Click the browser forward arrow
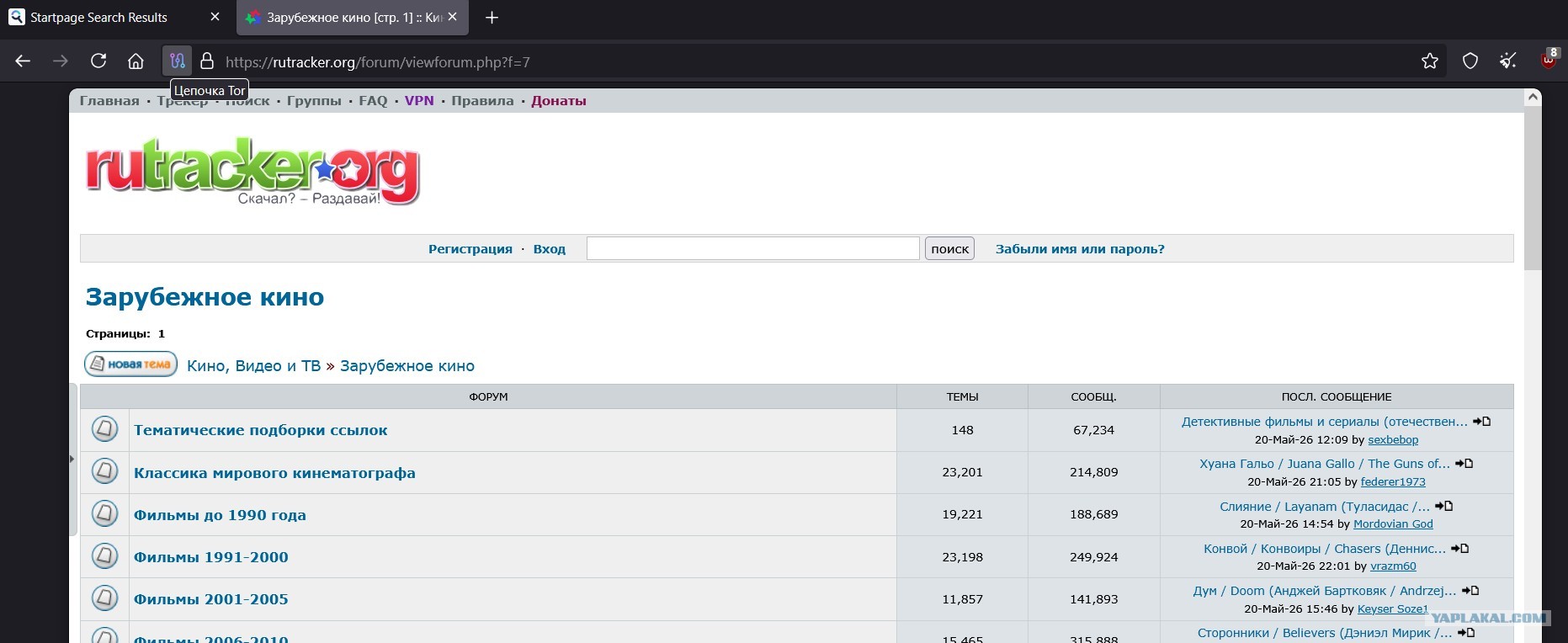 [61, 61]
